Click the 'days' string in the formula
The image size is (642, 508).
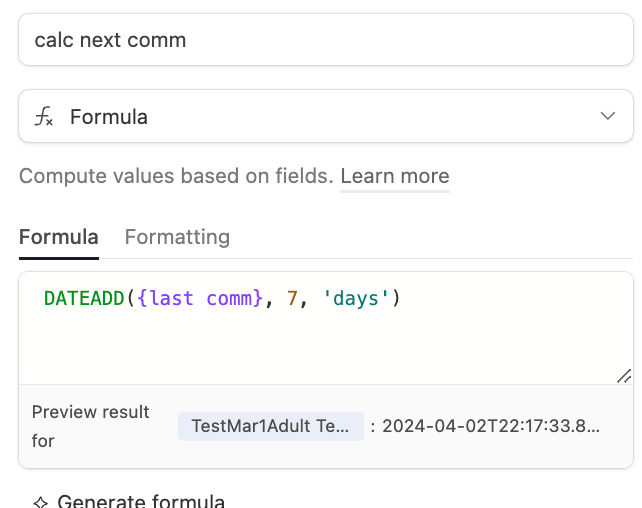(355, 298)
